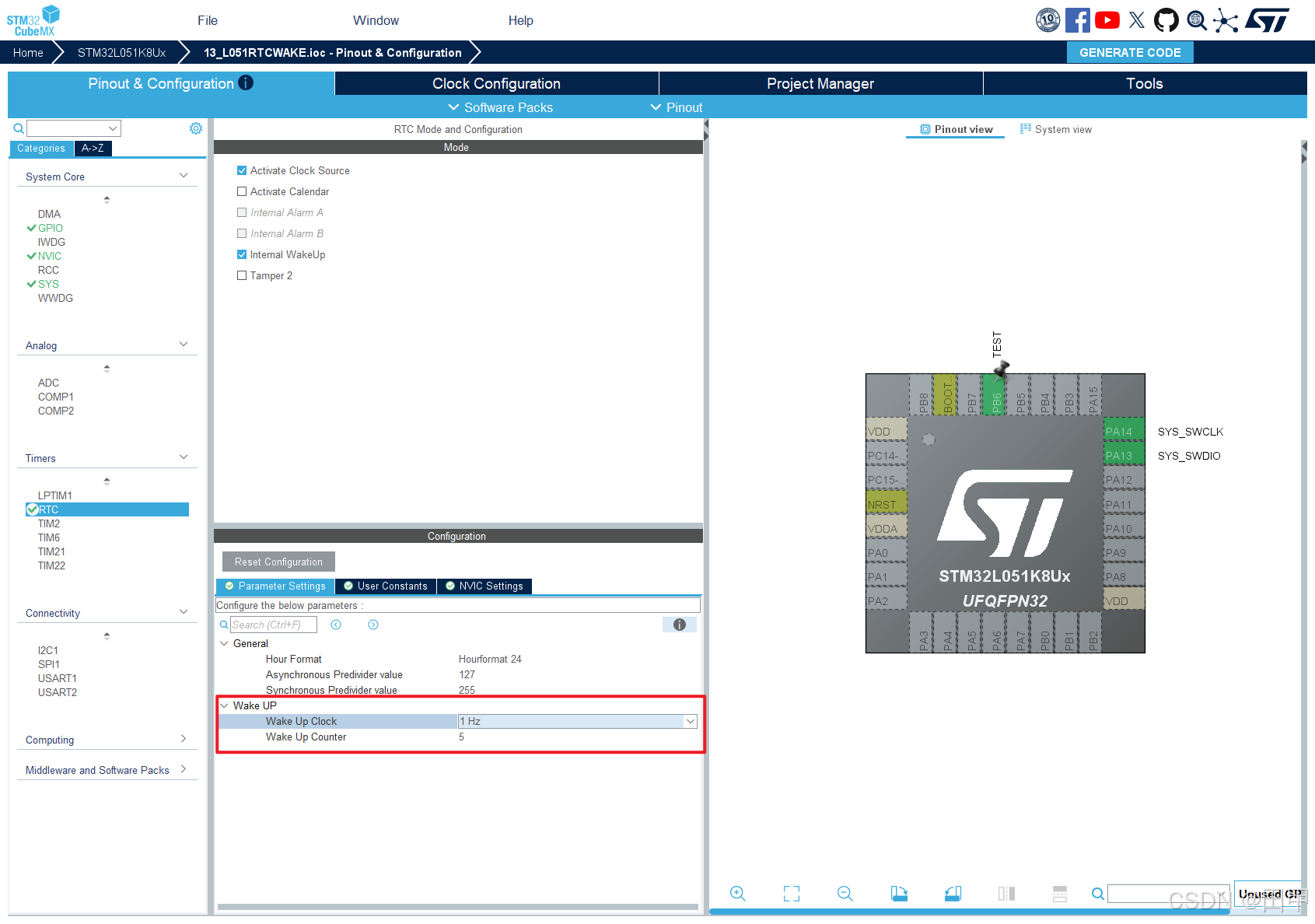
Task: Go to previous parameter search result
Action: click(336, 625)
